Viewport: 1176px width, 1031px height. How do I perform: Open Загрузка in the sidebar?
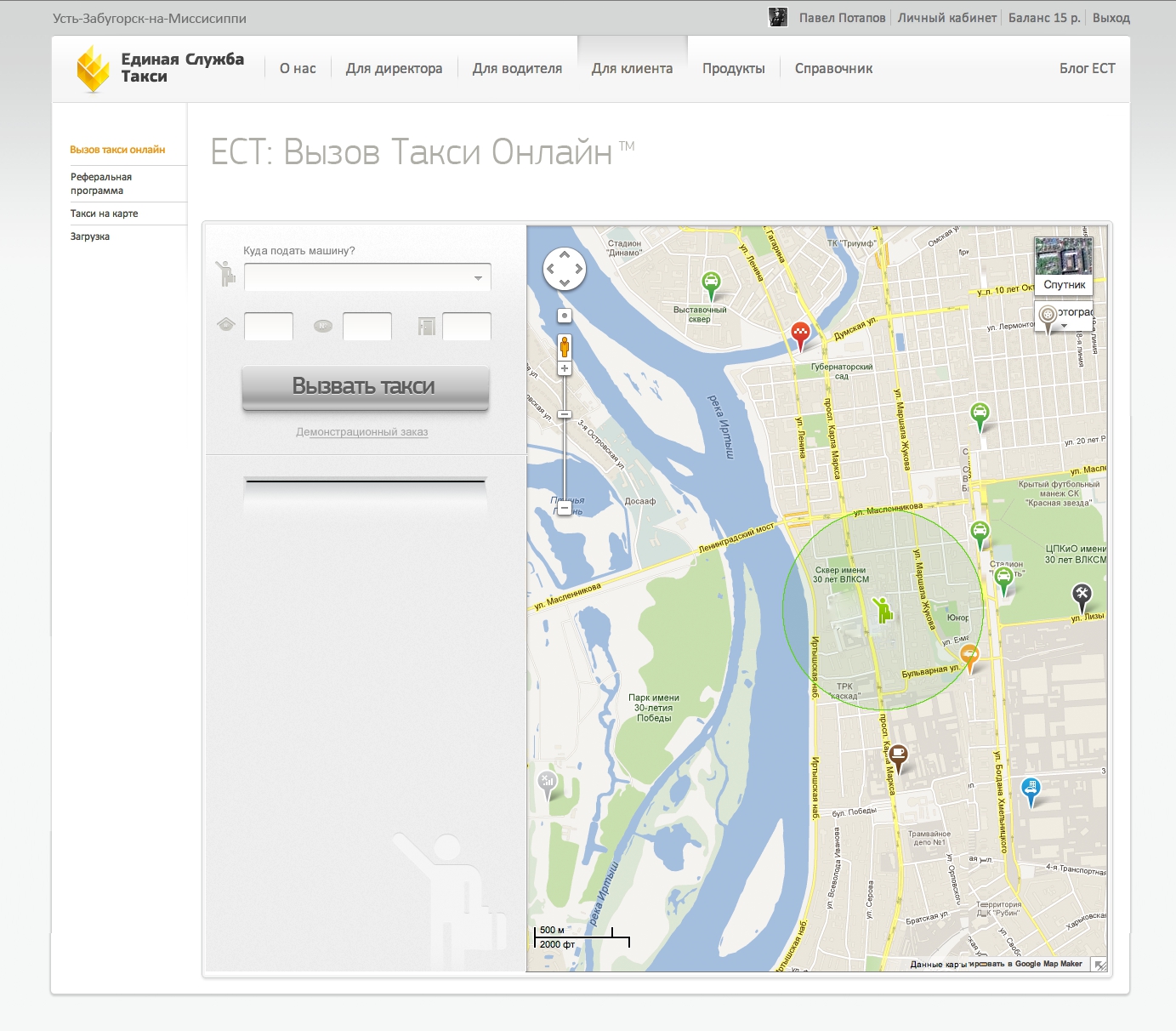click(90, 236)
